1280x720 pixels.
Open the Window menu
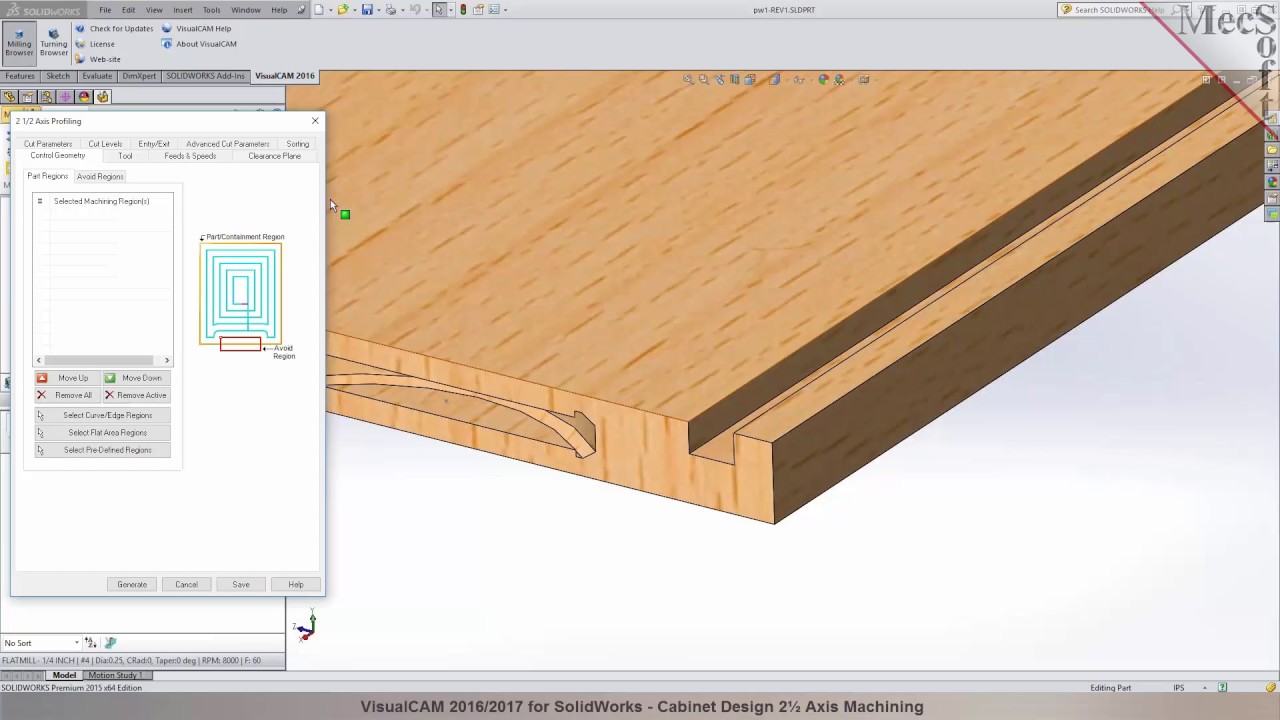245,10
